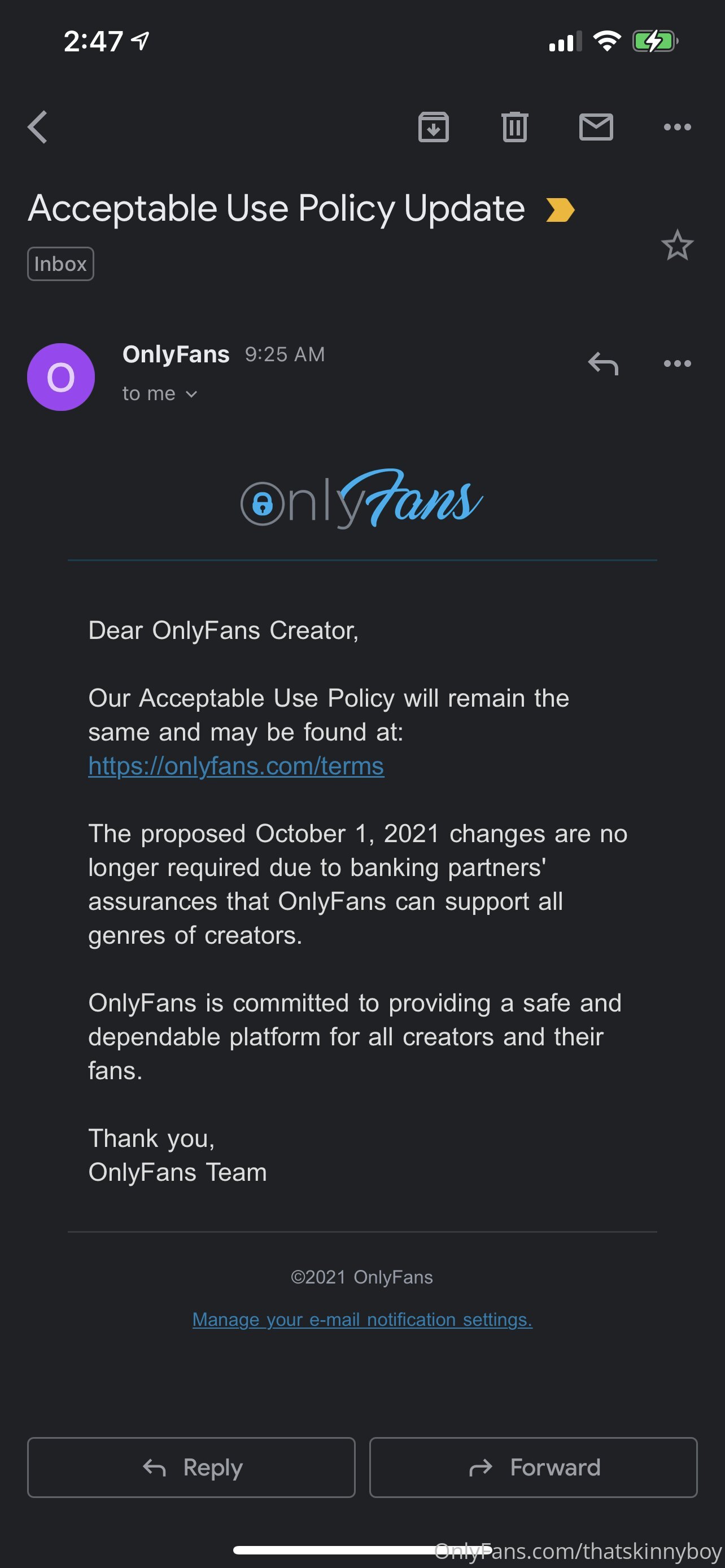
Task: Delete the email using the trash icon
Action: 514,126
